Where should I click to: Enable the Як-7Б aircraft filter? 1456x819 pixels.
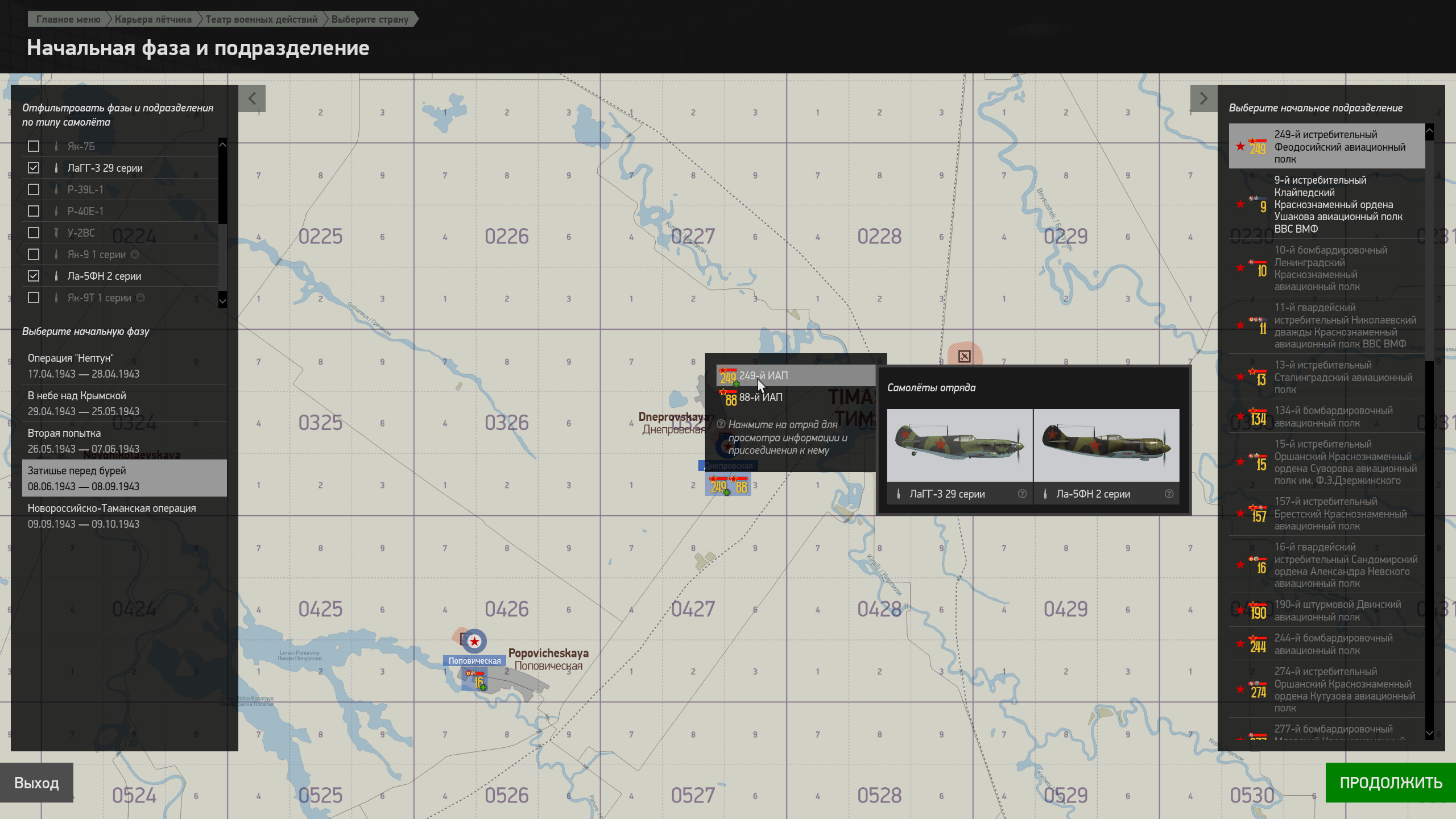point(34,146)
